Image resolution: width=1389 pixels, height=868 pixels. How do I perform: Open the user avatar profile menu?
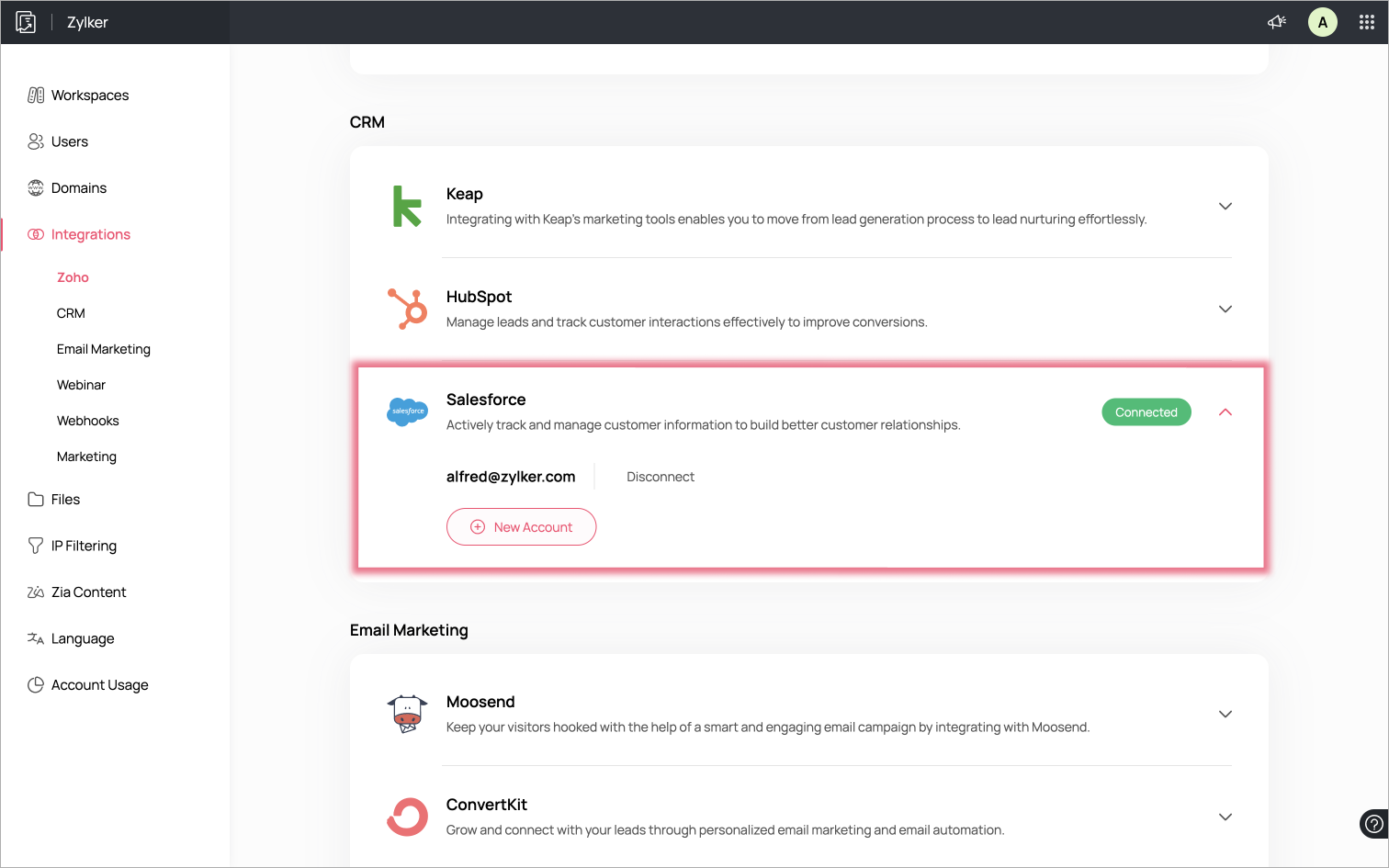(x=1323, y=22)
